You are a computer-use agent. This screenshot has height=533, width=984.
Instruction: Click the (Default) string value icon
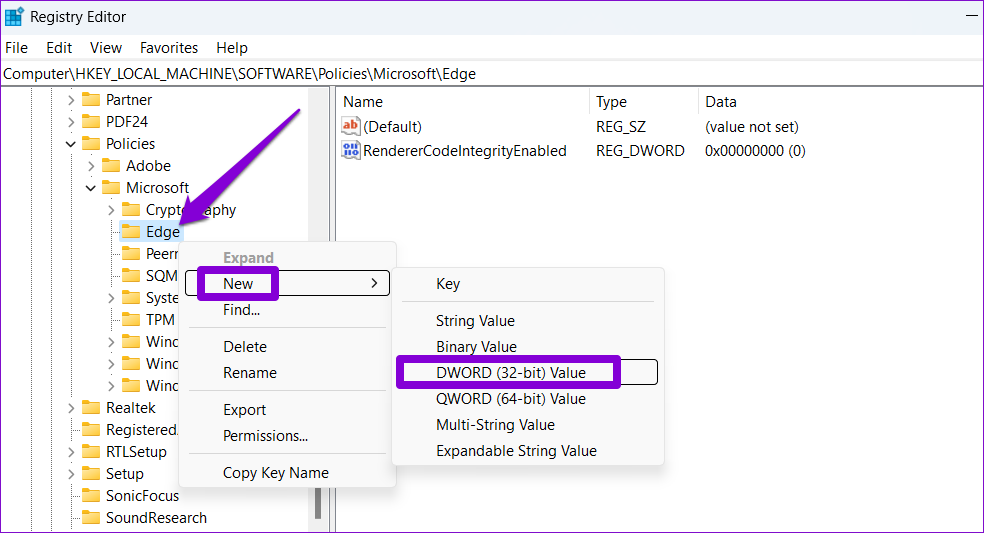click(x=351, y=127)
